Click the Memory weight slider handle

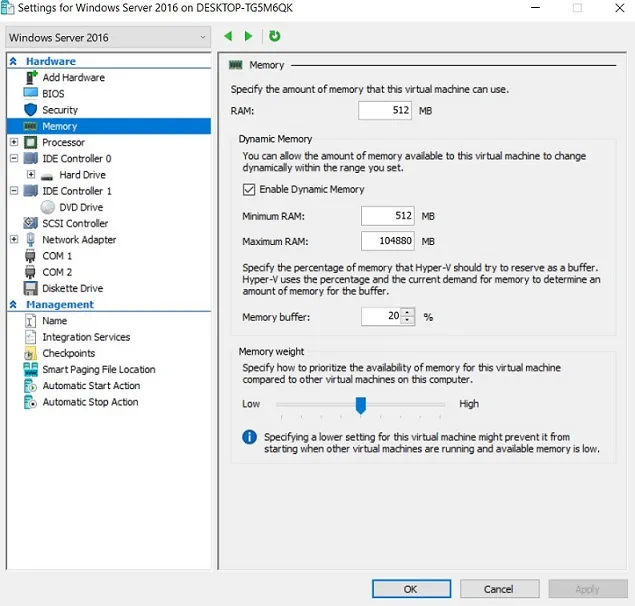click(361, 404)
